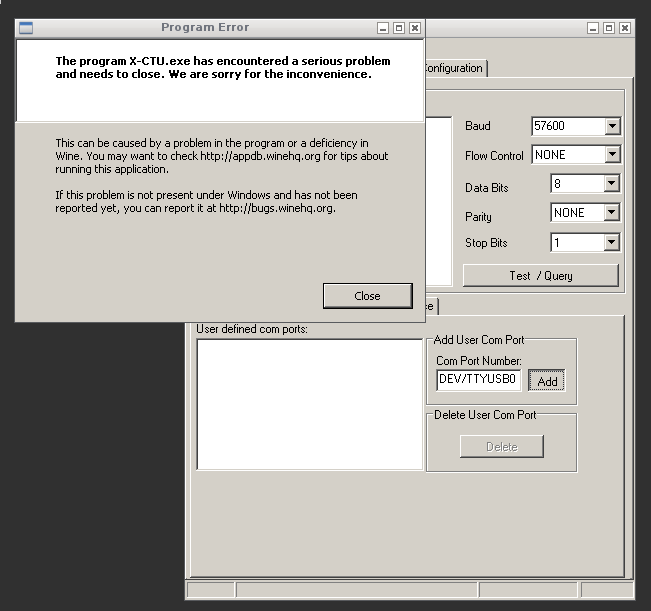
Task: Open the Stop Bits dropdown
Action: [611, 242]
